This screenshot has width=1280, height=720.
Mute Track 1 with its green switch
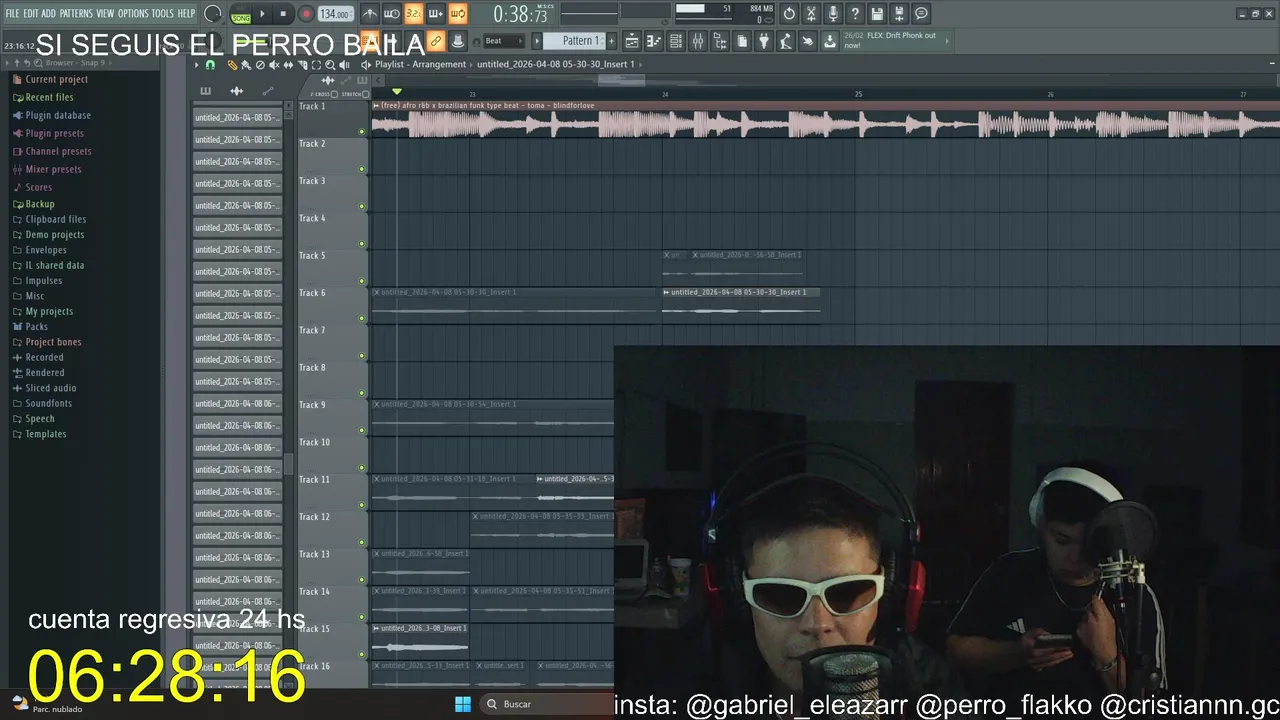362,132
